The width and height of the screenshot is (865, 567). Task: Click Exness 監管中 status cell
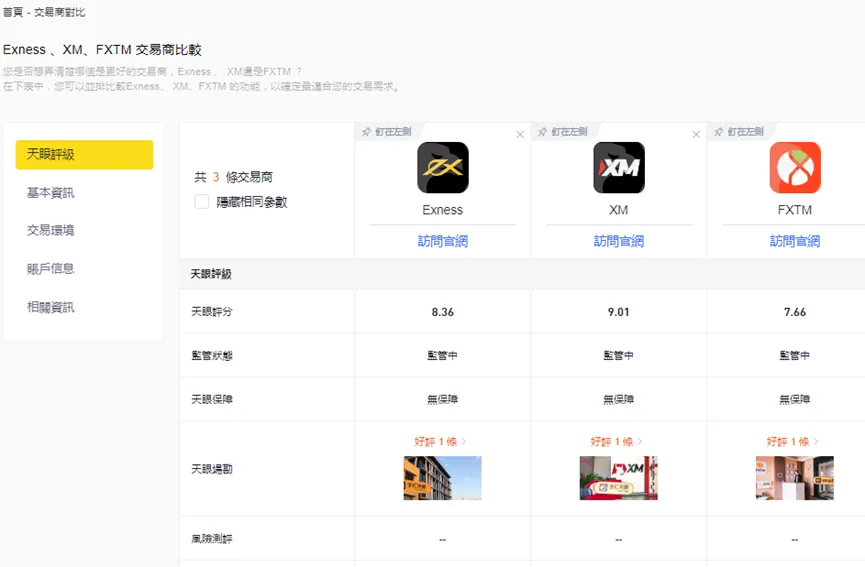pyautogui.click(x=442, y=356)
